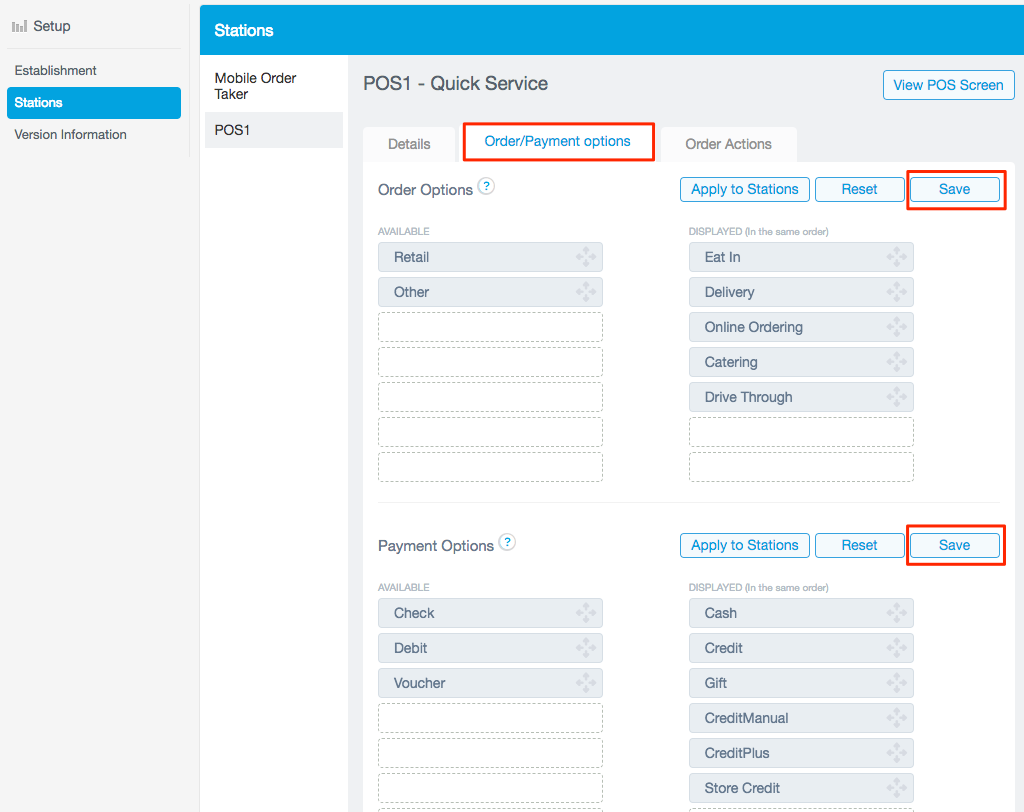Viewport: 1024px width, 812px height.
Task: Open Payment Options help question mark
Action: click(x=507, y=542)
